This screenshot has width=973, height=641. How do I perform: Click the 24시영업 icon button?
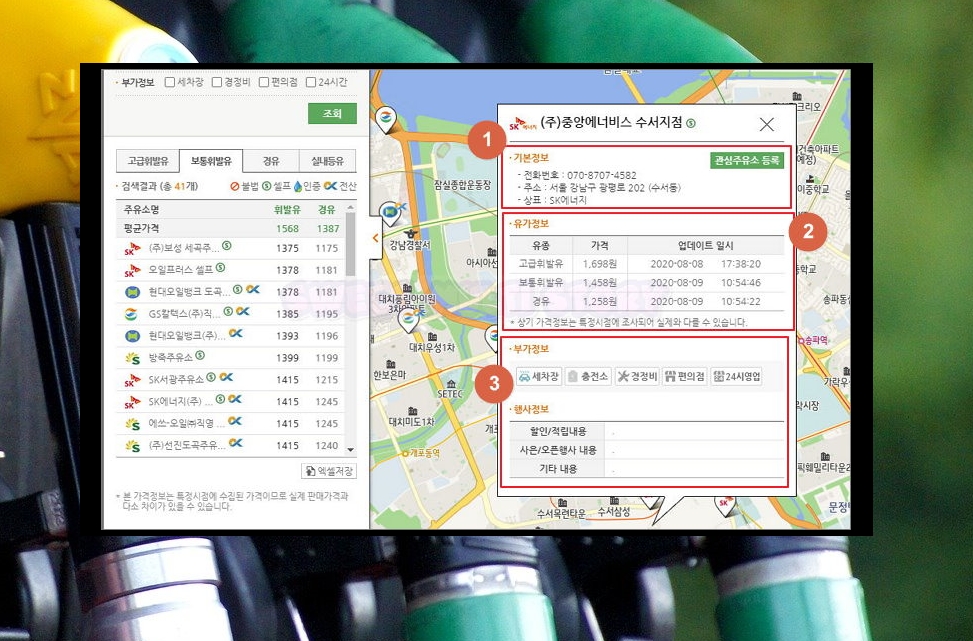tap(737, 376)
